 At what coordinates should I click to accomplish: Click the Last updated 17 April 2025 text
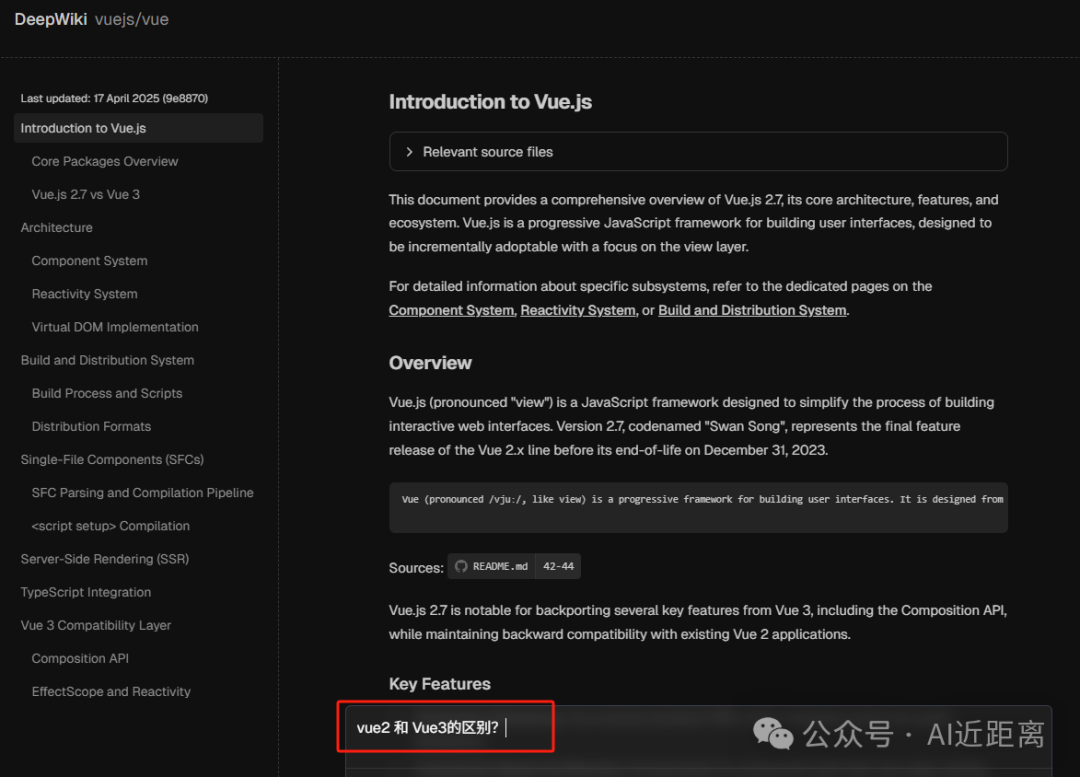click(114, 98)
